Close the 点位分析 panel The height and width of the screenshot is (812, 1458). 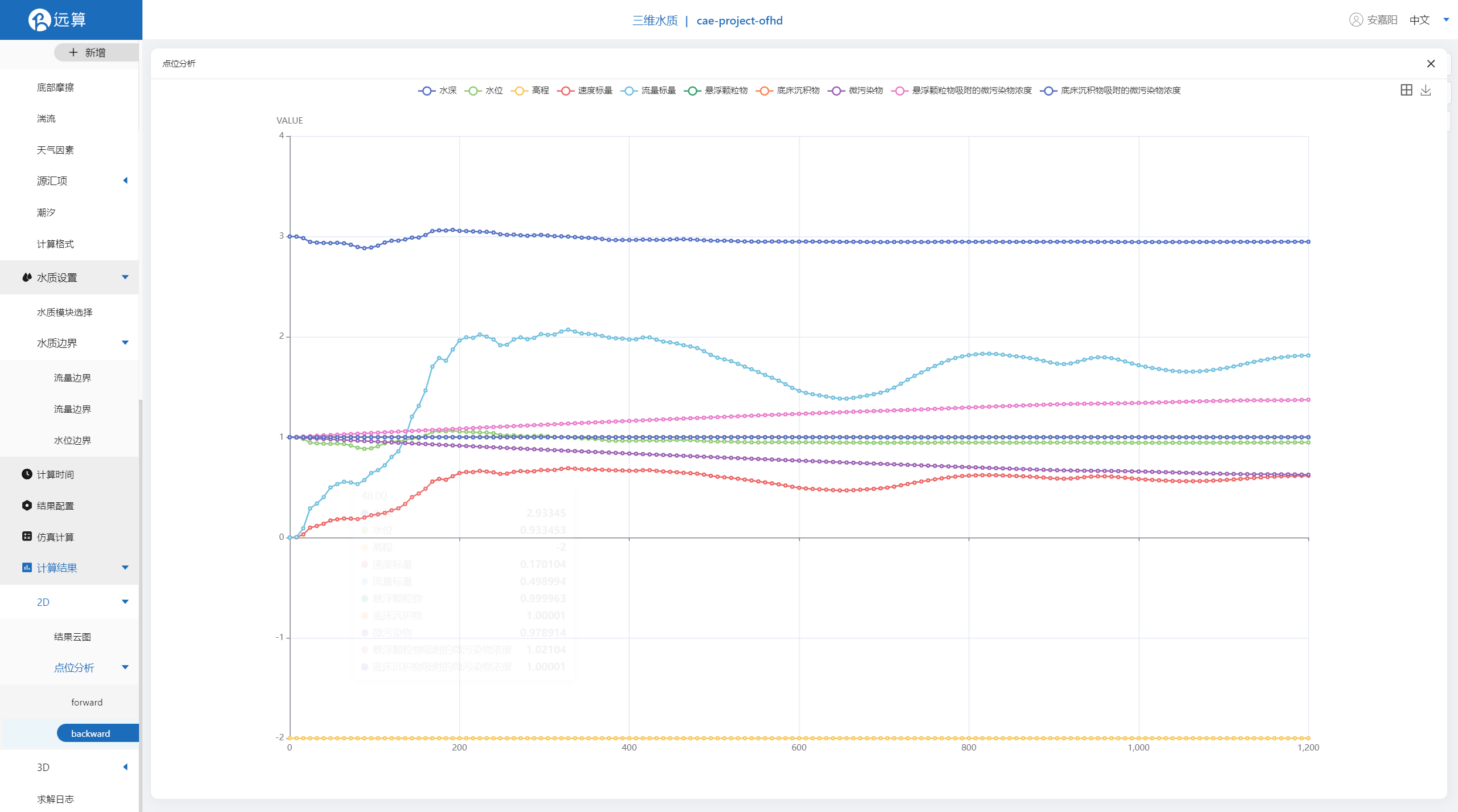pos(1431,64)
